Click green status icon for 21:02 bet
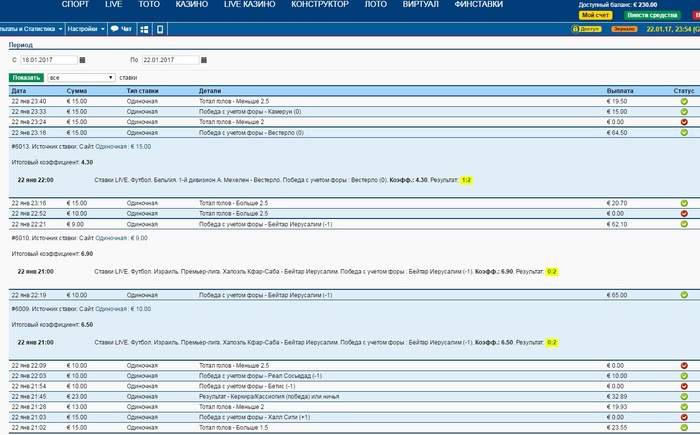The height and width of the screenshot is (435, 700). (x=684, y=427)
